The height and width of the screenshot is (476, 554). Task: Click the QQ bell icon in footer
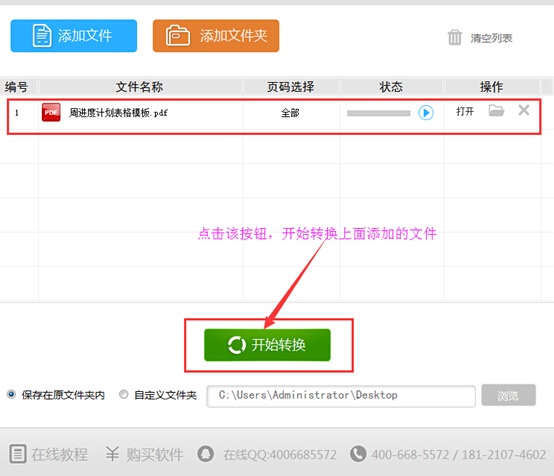point(206,454)
